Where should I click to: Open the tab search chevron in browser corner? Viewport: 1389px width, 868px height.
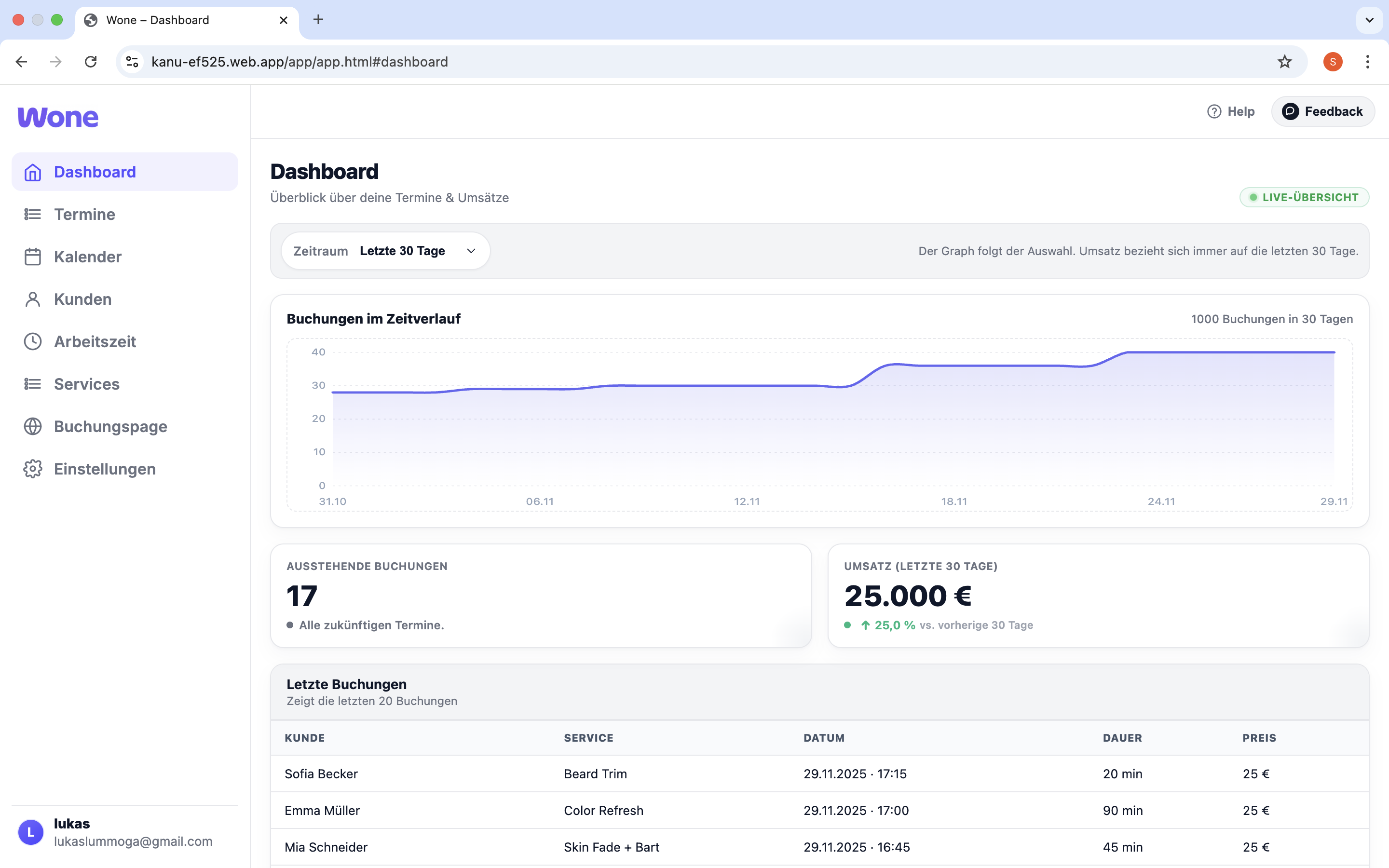point(1370,20)
